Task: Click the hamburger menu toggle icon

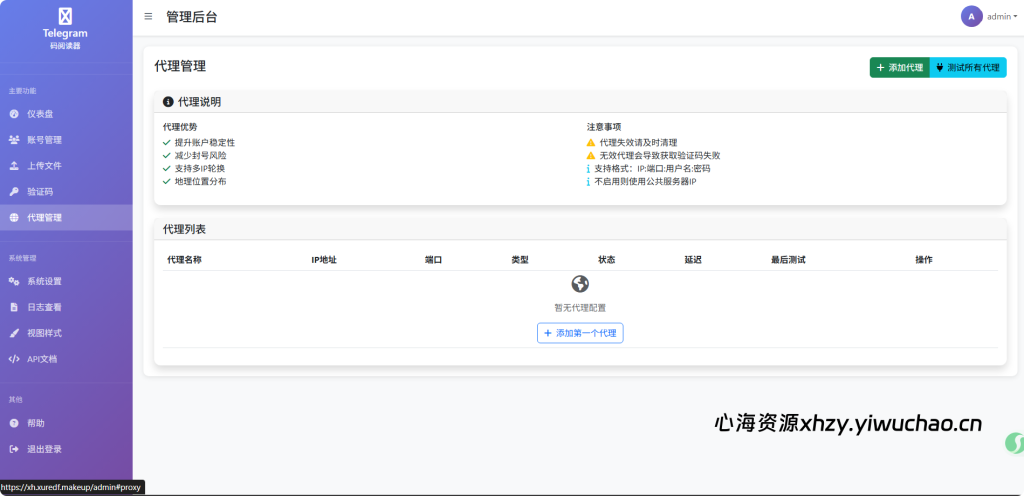Action: [148, 17]
